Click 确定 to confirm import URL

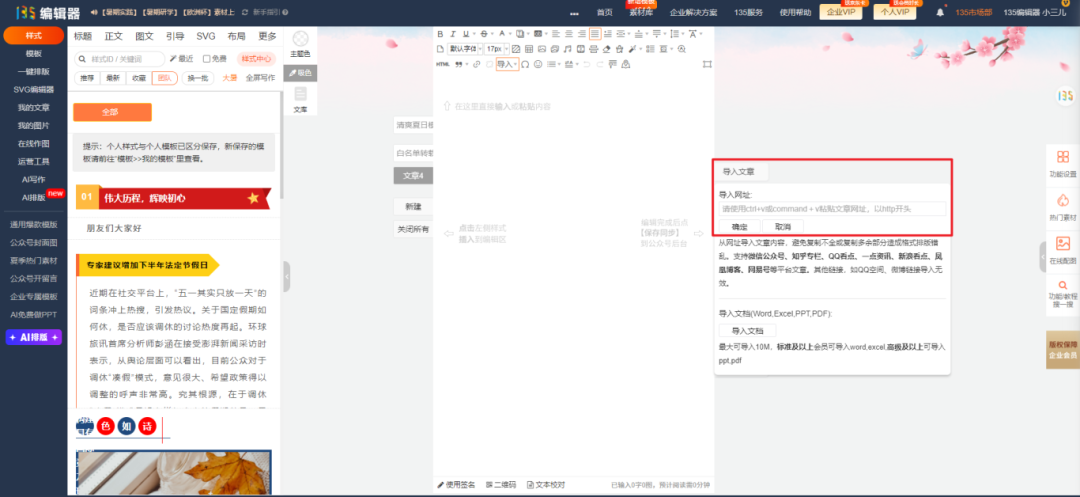tap(739, 226)
